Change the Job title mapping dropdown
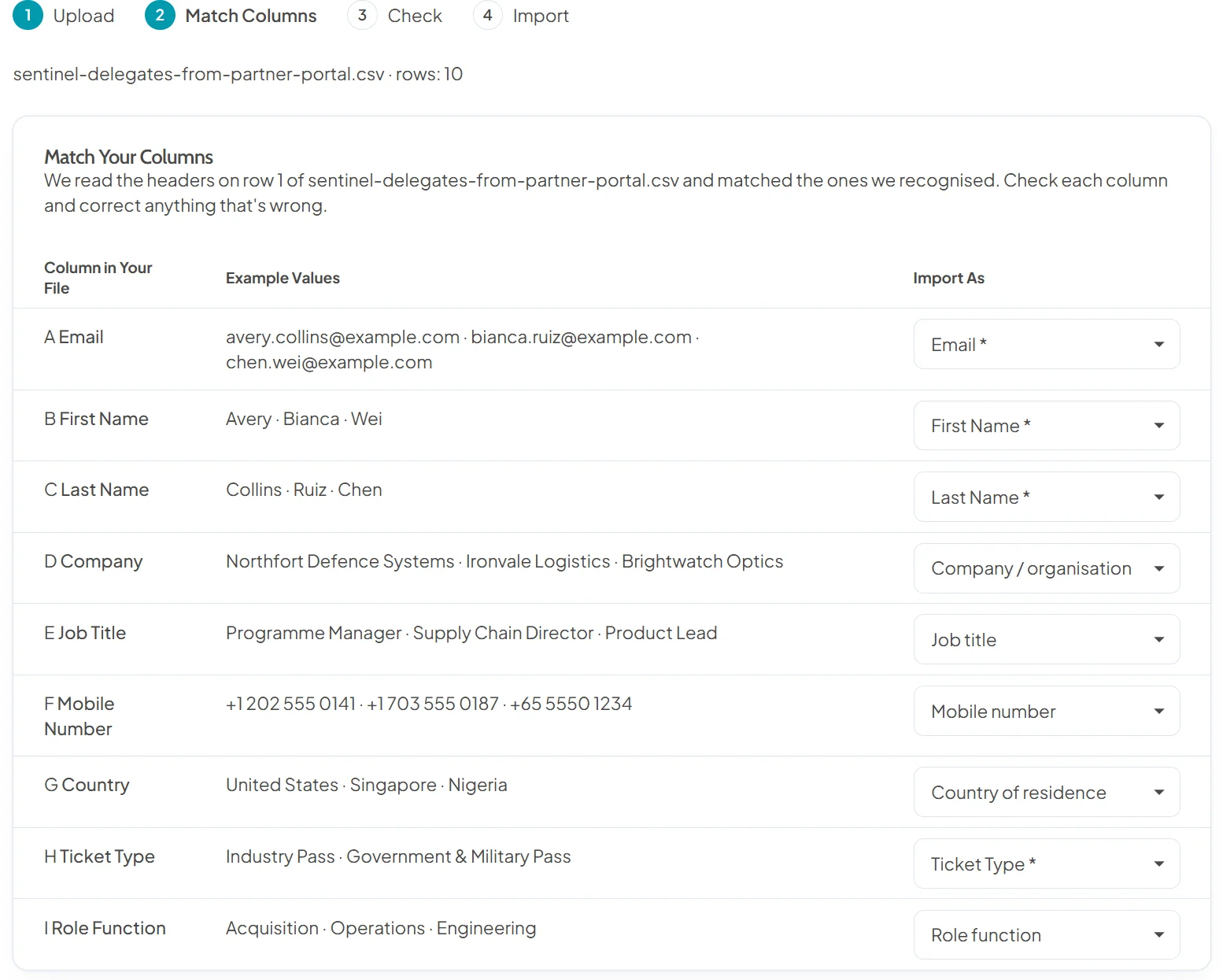Viewport: 1223px width, 980px height. 1046,639
